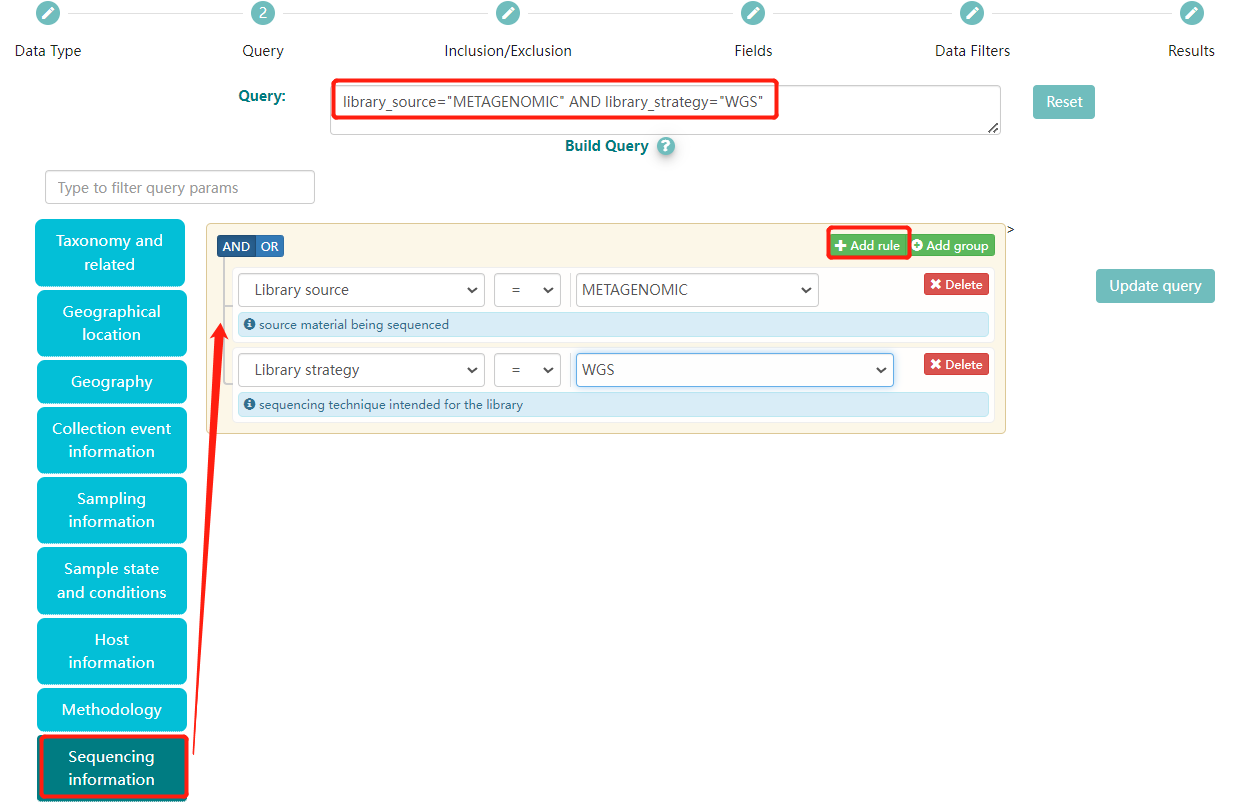
Task: Click the Inclusion/Exclusion step pencil icon
Action: point(508,13)
